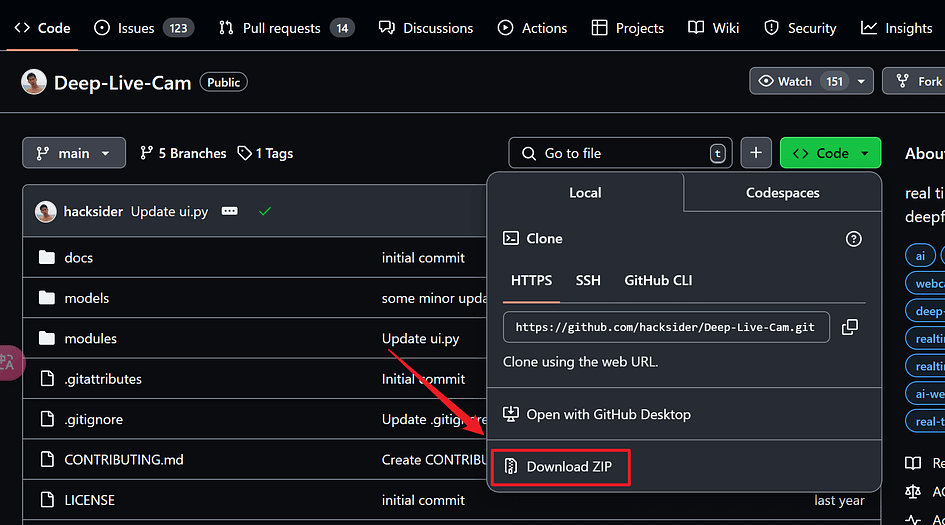Switch to the Codespaces tab
The width and height of the screenshot is (945, 525).
coord(782,192)
